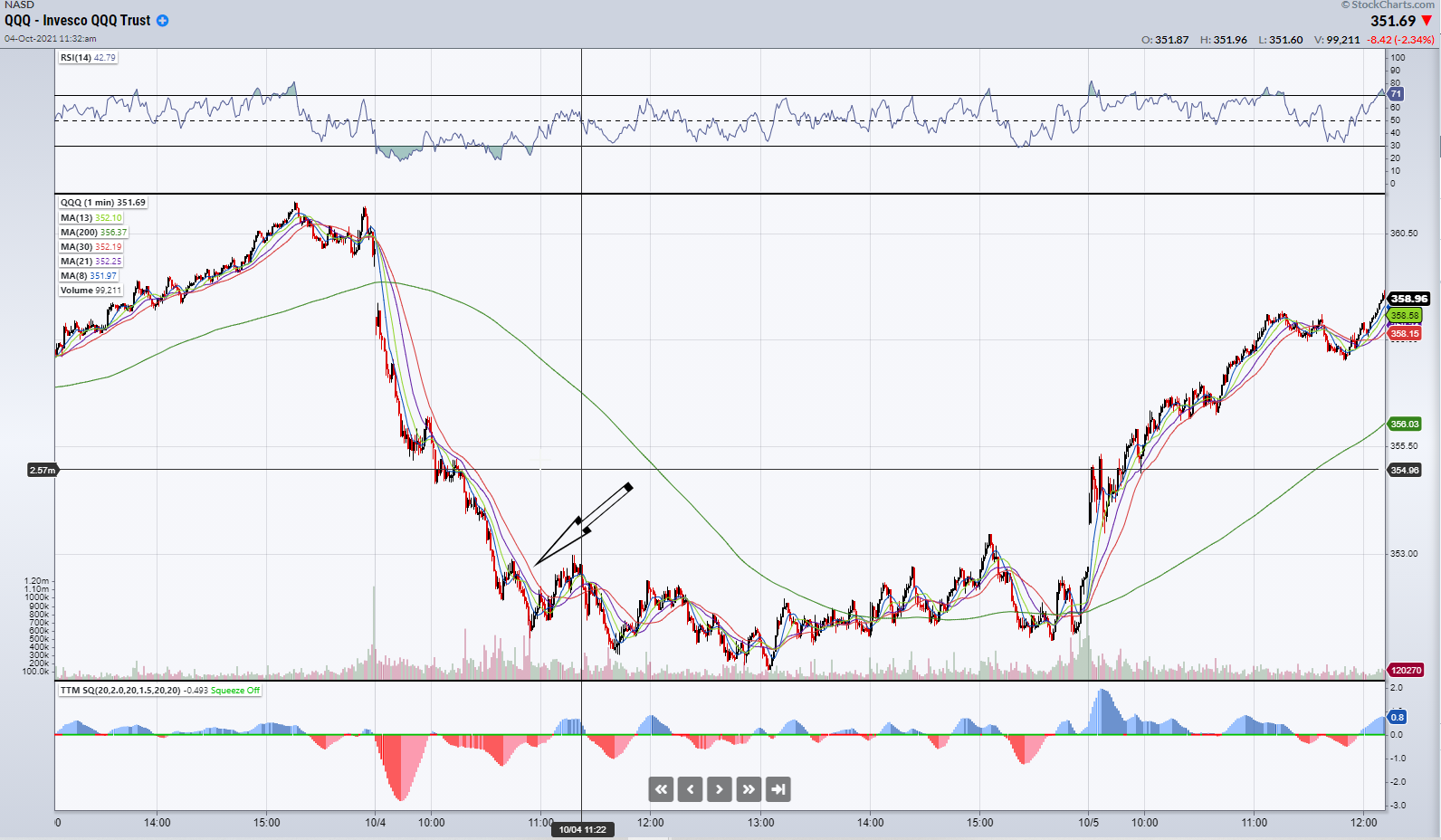Screen dimensions: 1441x840
Task: Click the 351.69 last price at top right
Action: pos(1393,21)
